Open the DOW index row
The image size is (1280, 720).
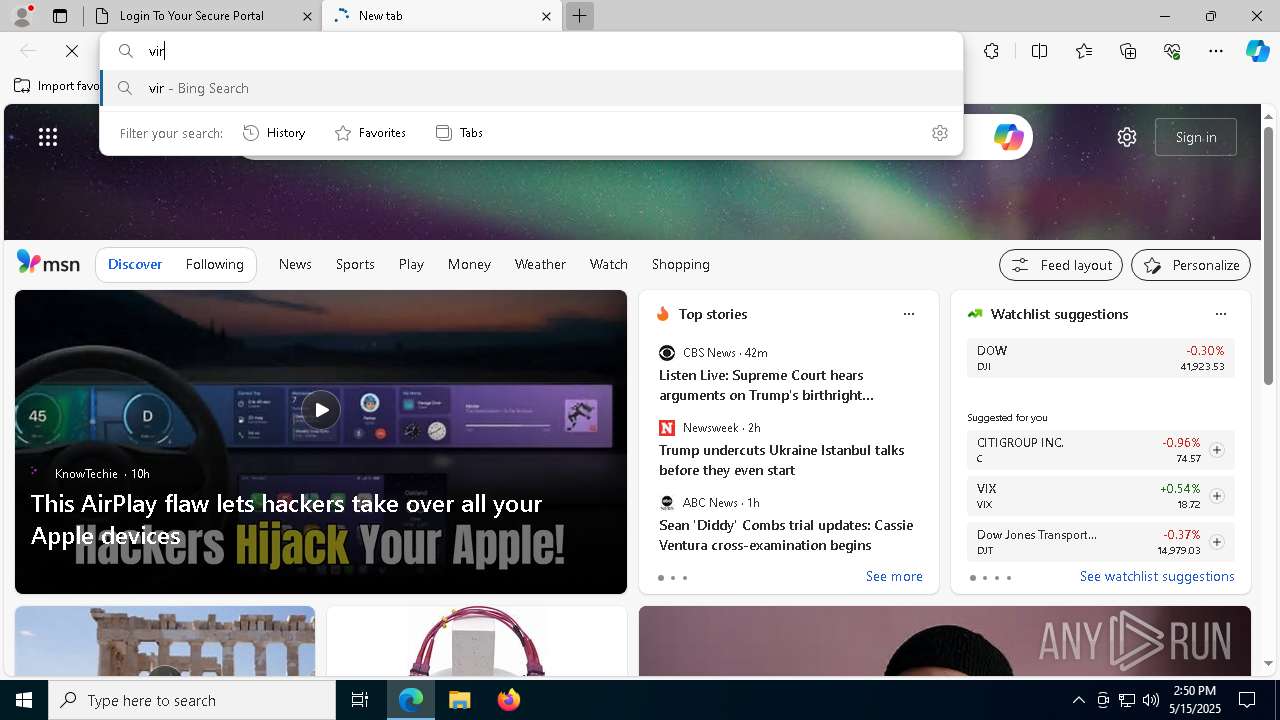[1101, 358]
